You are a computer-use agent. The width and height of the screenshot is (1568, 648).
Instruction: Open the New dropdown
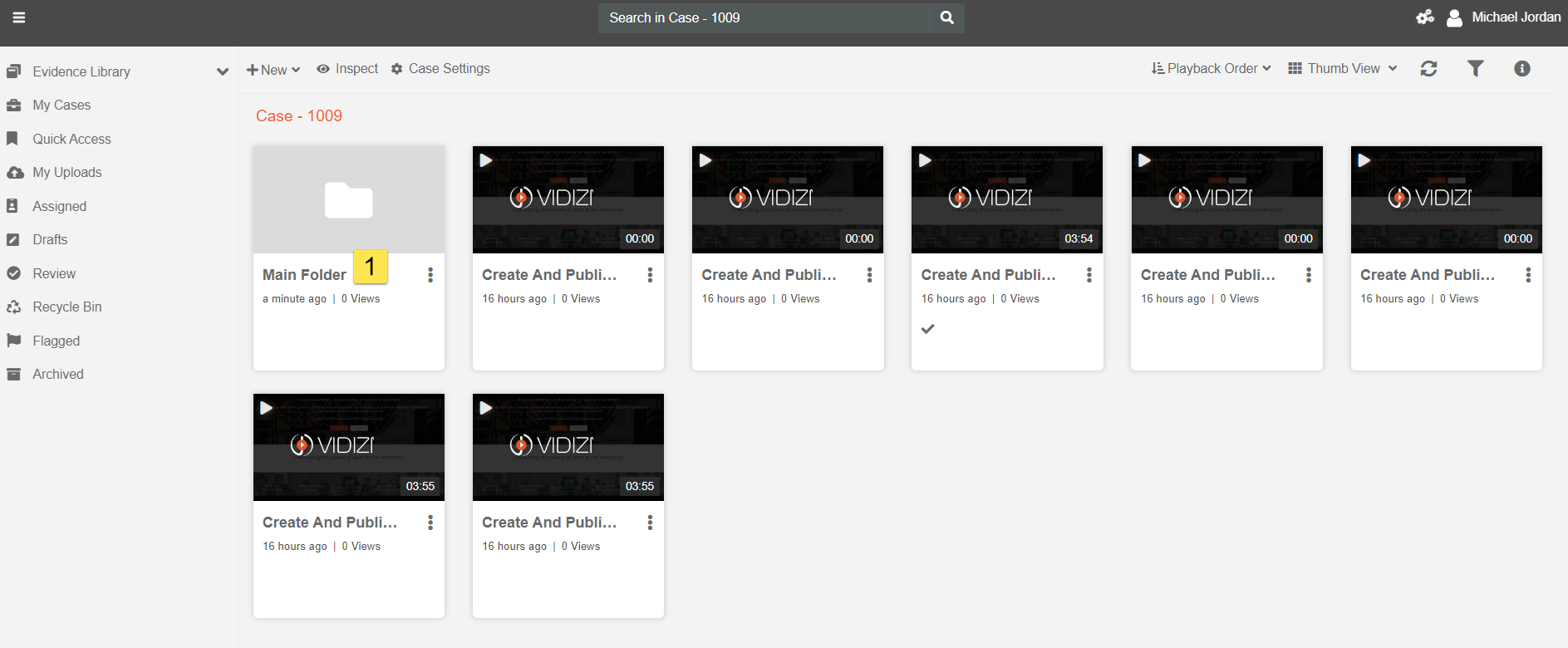click(273, 70)
